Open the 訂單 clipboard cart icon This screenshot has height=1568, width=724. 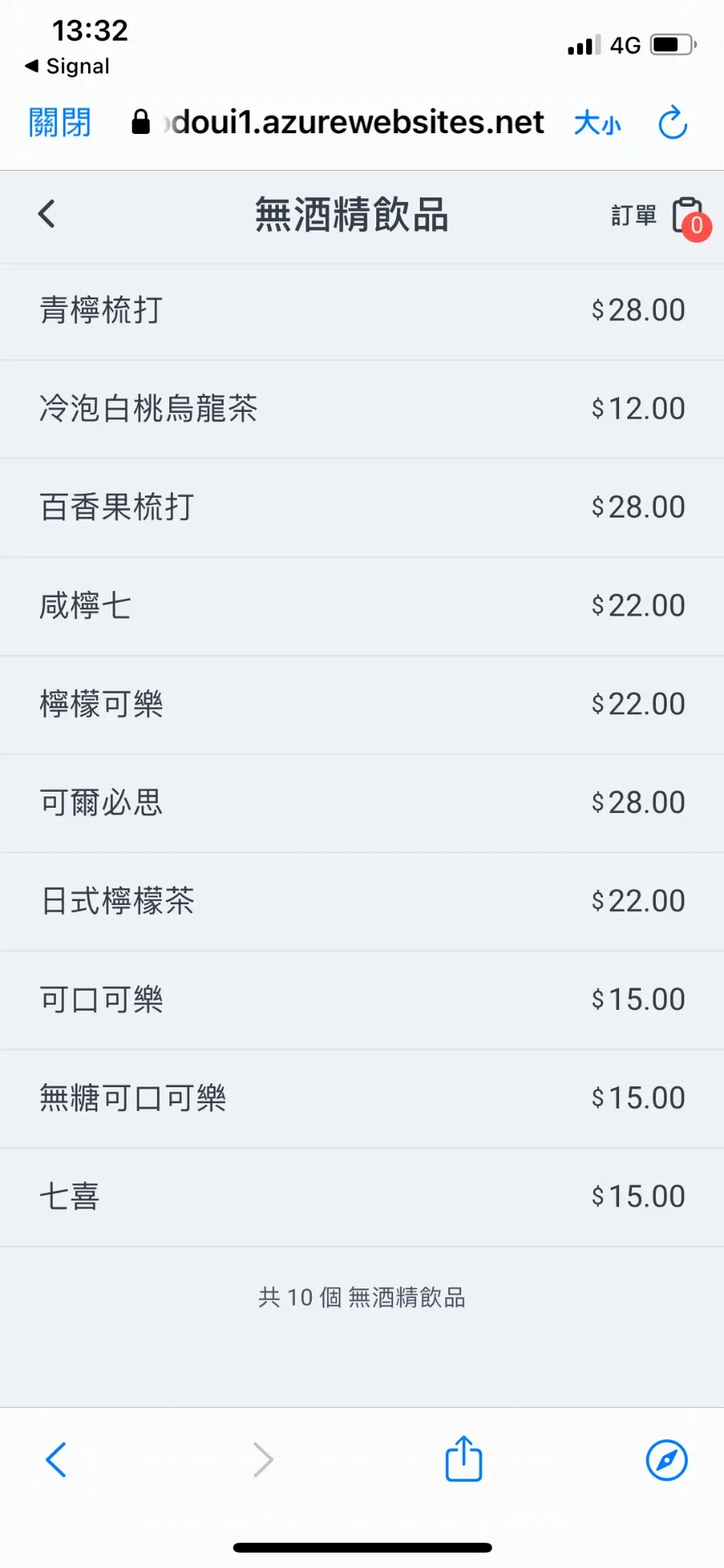tap(687, 216)
